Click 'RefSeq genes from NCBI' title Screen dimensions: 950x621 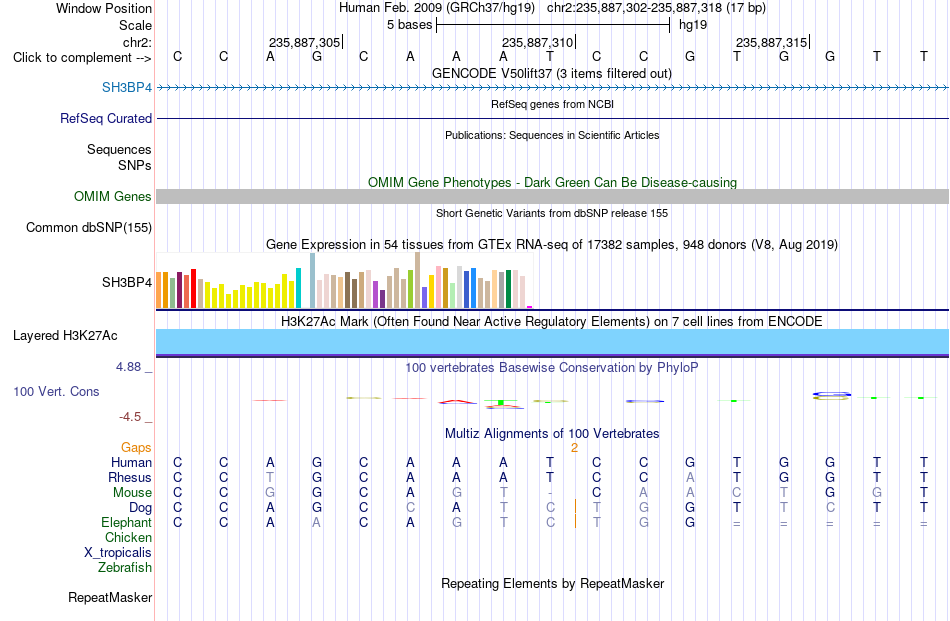(552, 104)
